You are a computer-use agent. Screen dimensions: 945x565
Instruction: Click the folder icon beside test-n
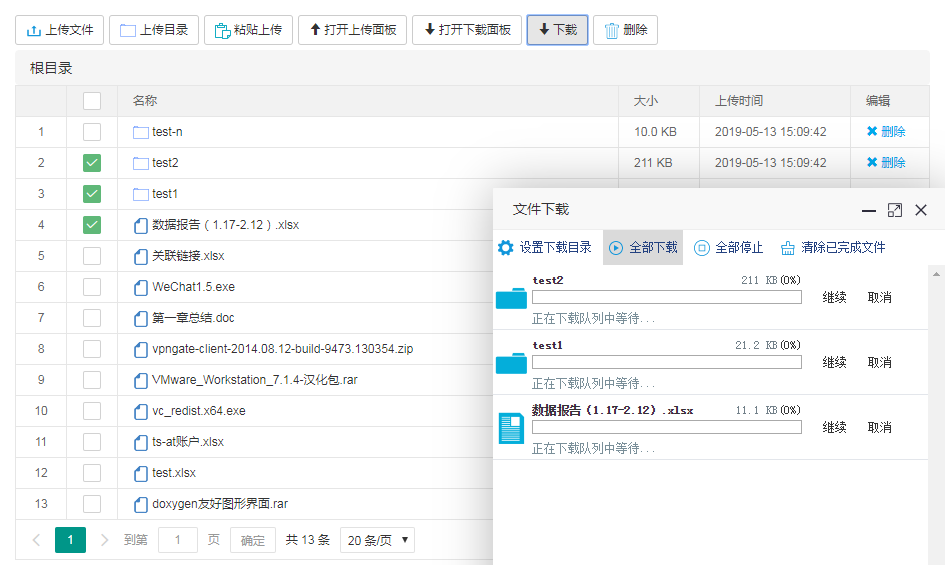(140, 132)
